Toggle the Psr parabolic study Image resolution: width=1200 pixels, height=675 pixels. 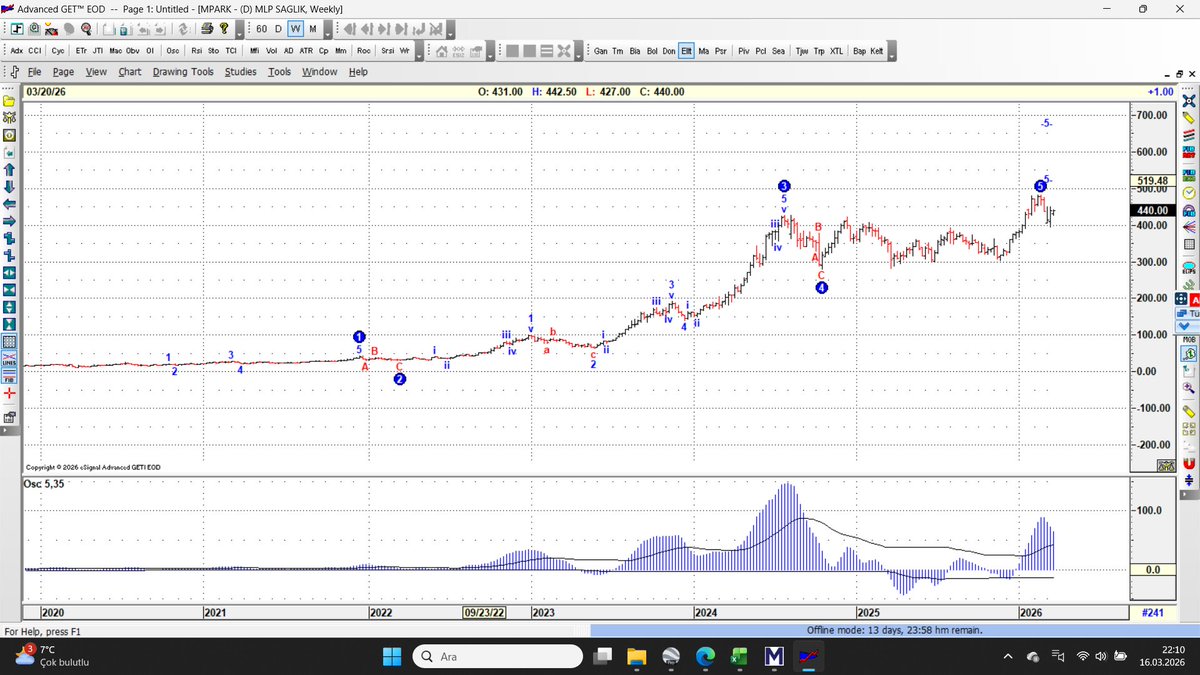pos(720,50)
